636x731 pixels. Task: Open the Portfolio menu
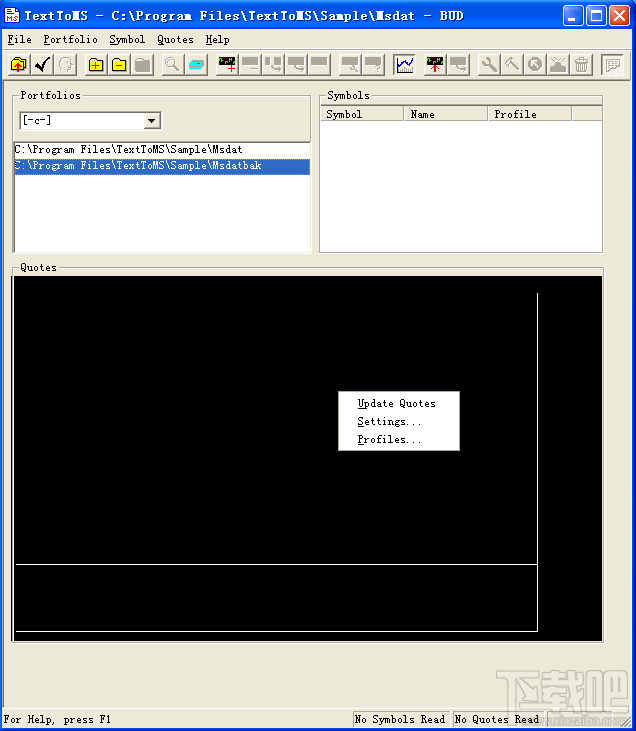click(70, 40)
